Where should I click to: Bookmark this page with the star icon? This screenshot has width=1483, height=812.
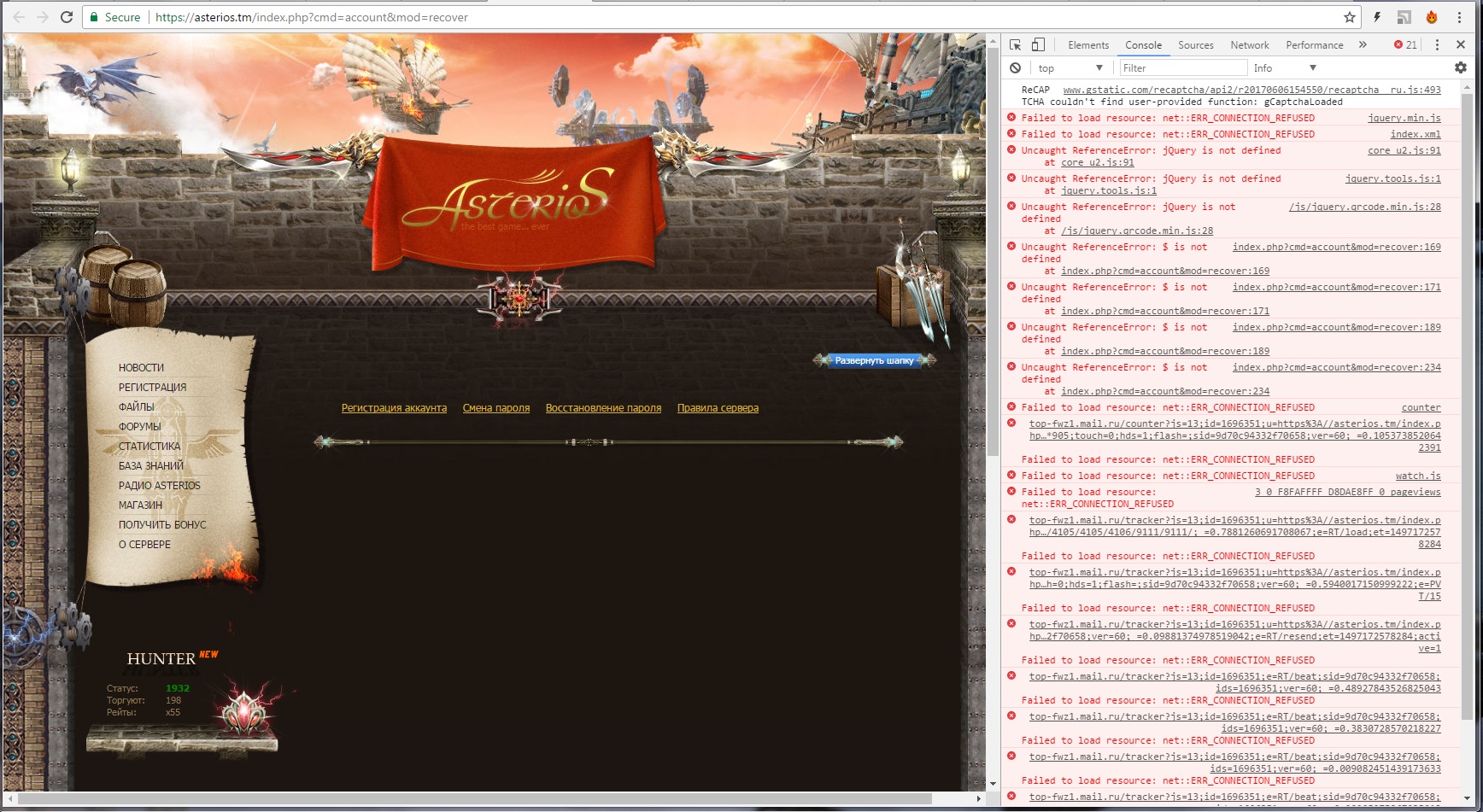pyautogui.click(x=1350, y=17)
